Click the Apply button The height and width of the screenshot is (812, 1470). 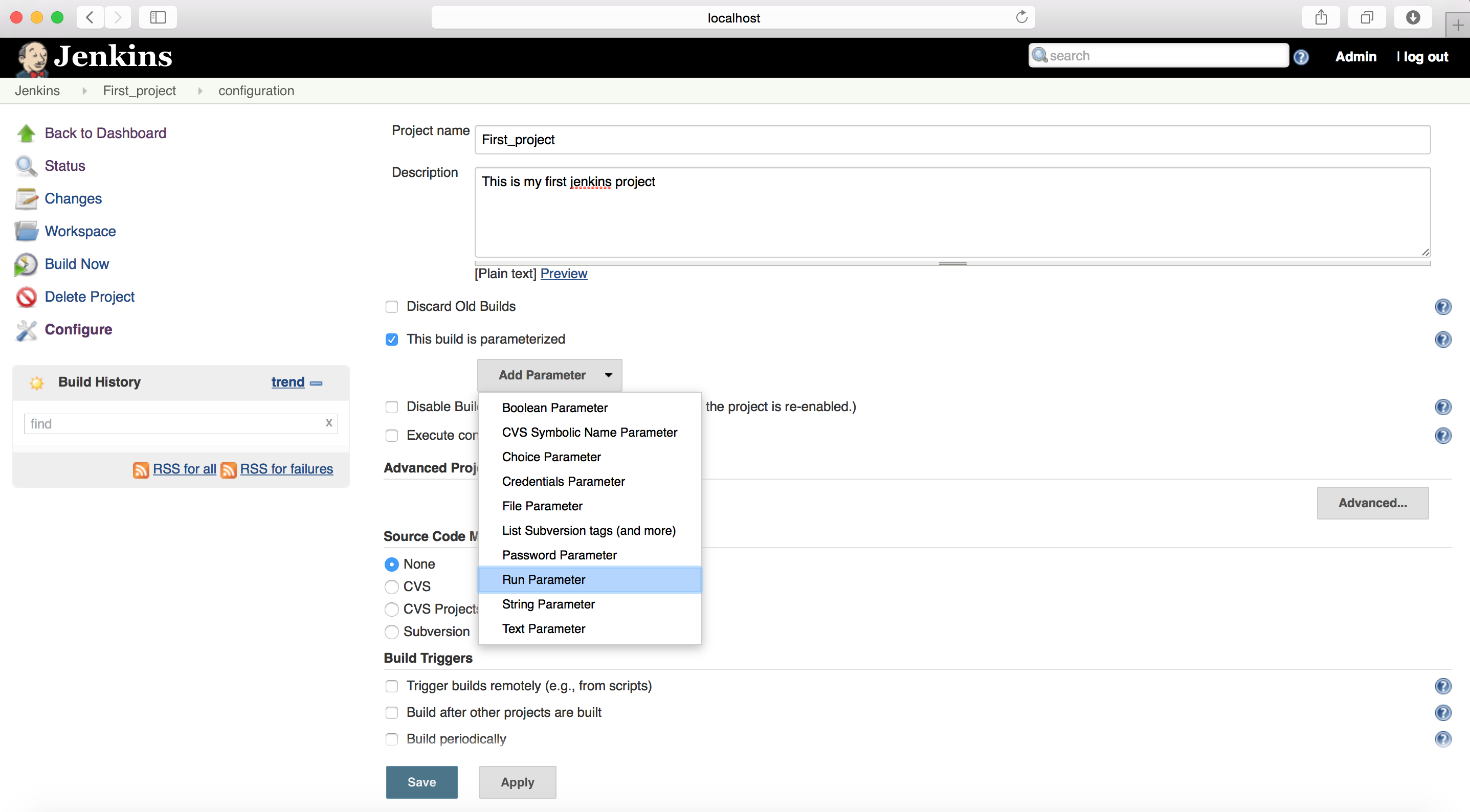[517, 782]
